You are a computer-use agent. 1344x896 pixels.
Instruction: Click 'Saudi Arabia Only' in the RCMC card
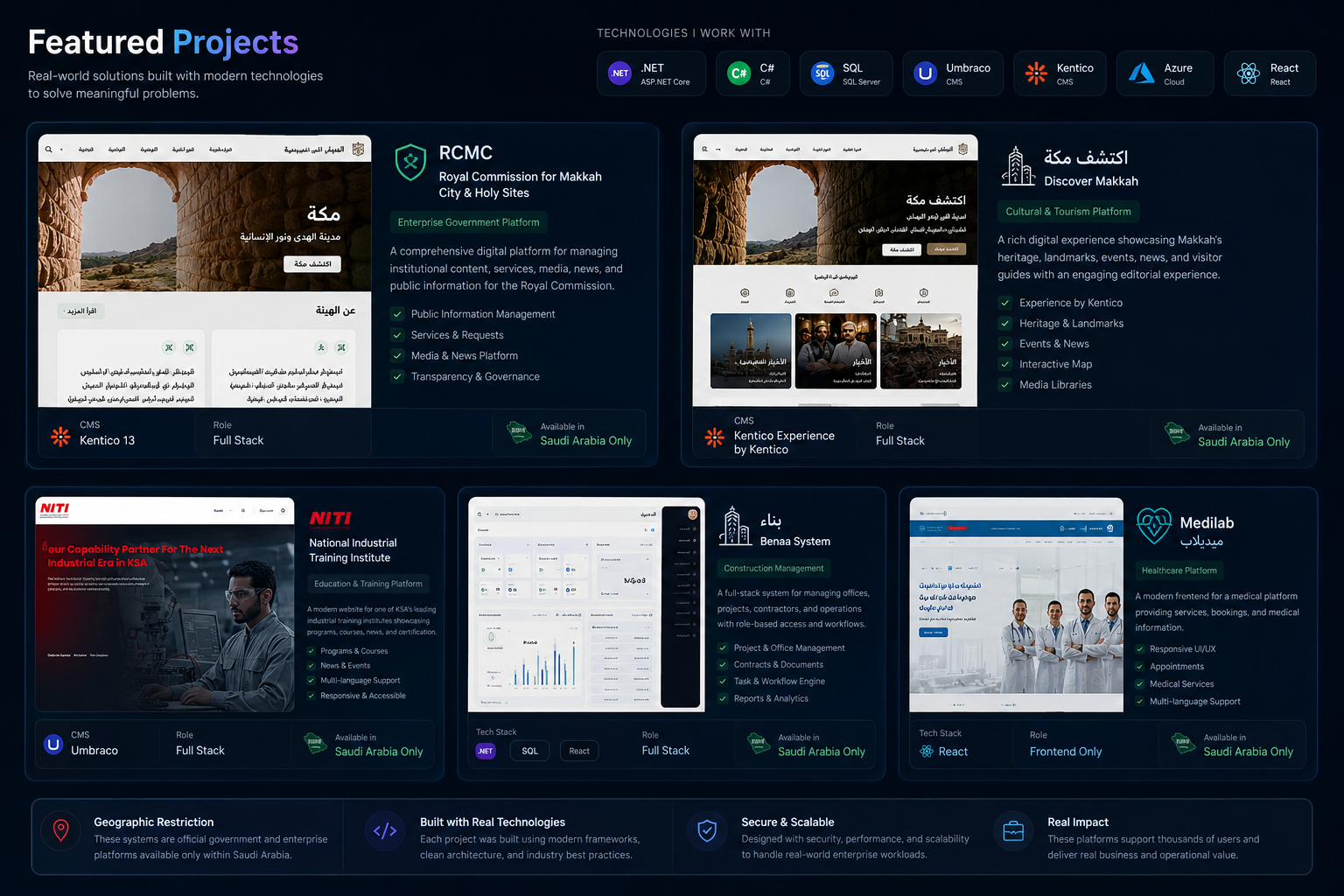[x=586, y=441]
